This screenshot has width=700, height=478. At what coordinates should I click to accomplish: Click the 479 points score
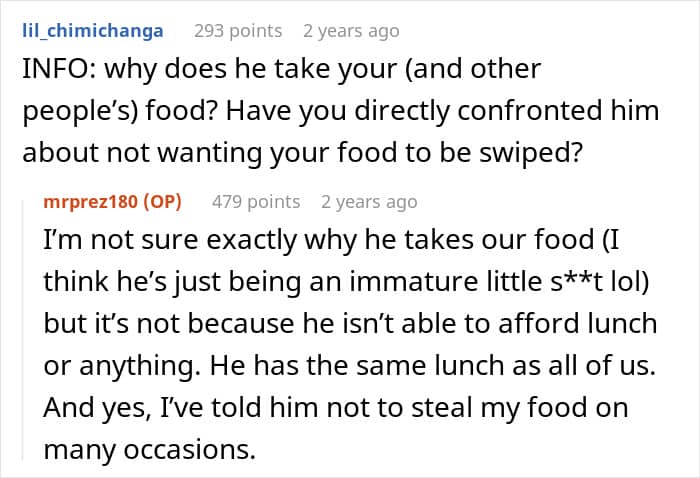tap(255, 202)
